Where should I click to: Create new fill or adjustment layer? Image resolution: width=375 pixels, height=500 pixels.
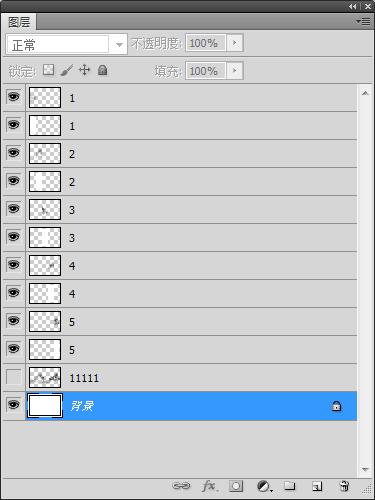pyautogui.click(x=265, y=486)
